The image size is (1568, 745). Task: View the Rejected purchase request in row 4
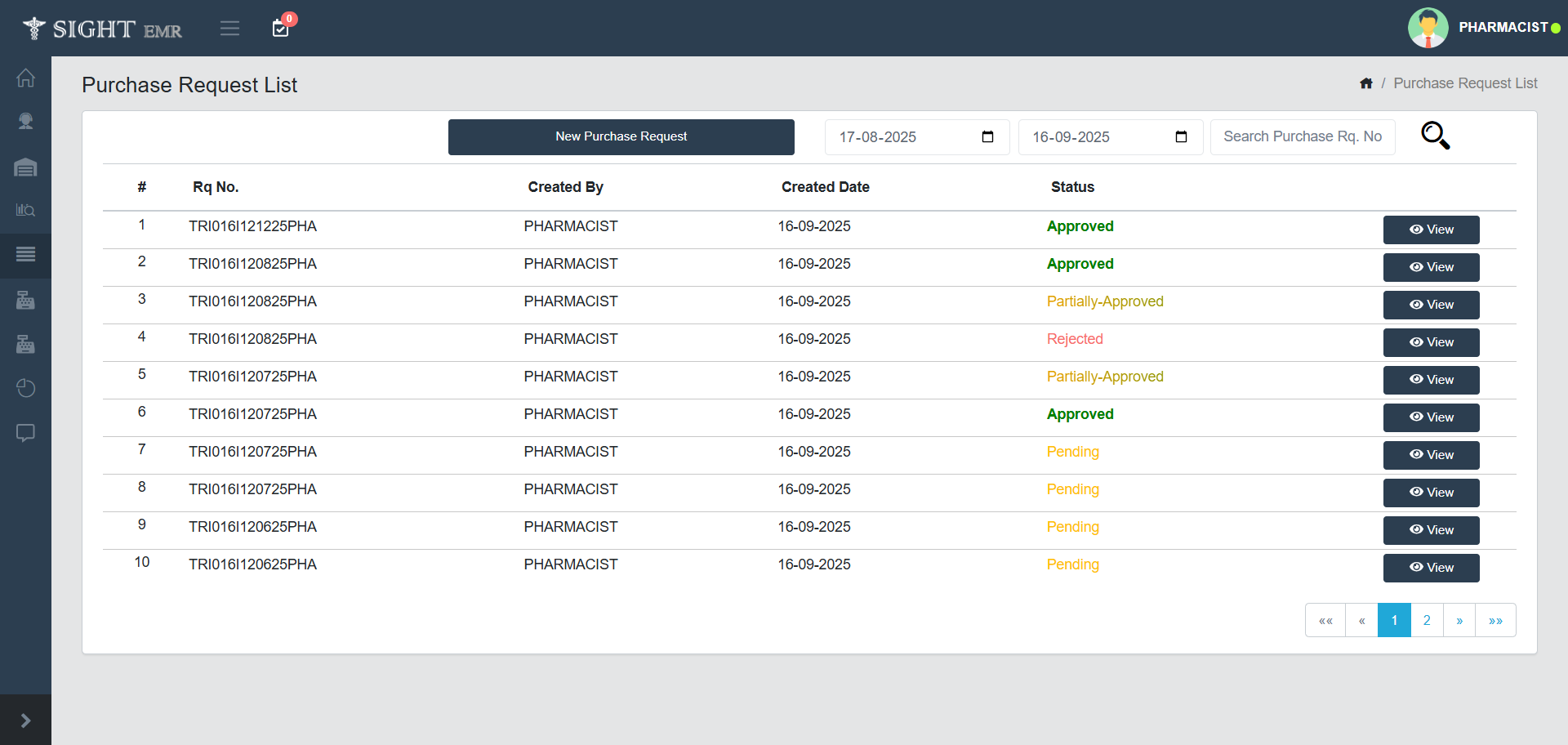click(x=1431, y=342)
